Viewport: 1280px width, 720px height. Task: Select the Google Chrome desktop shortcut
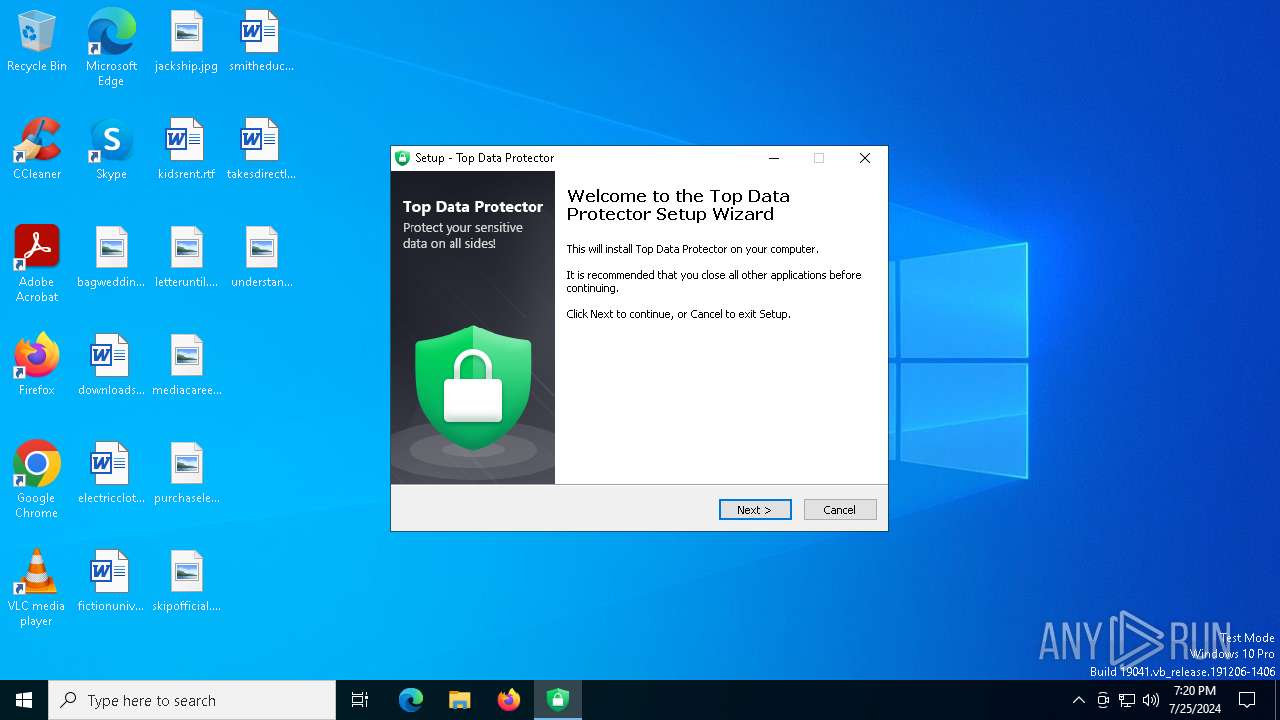(x=37, y=480)
